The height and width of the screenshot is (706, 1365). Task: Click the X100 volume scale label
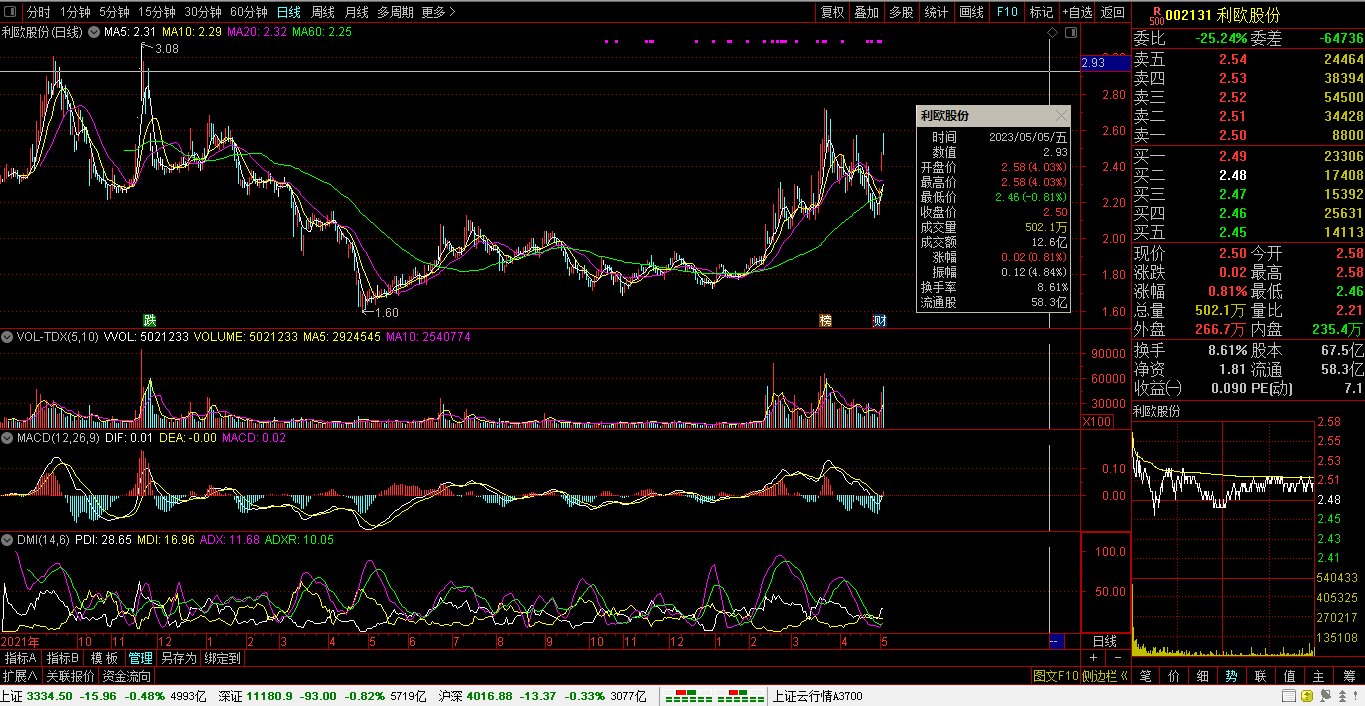point(1096,421)
